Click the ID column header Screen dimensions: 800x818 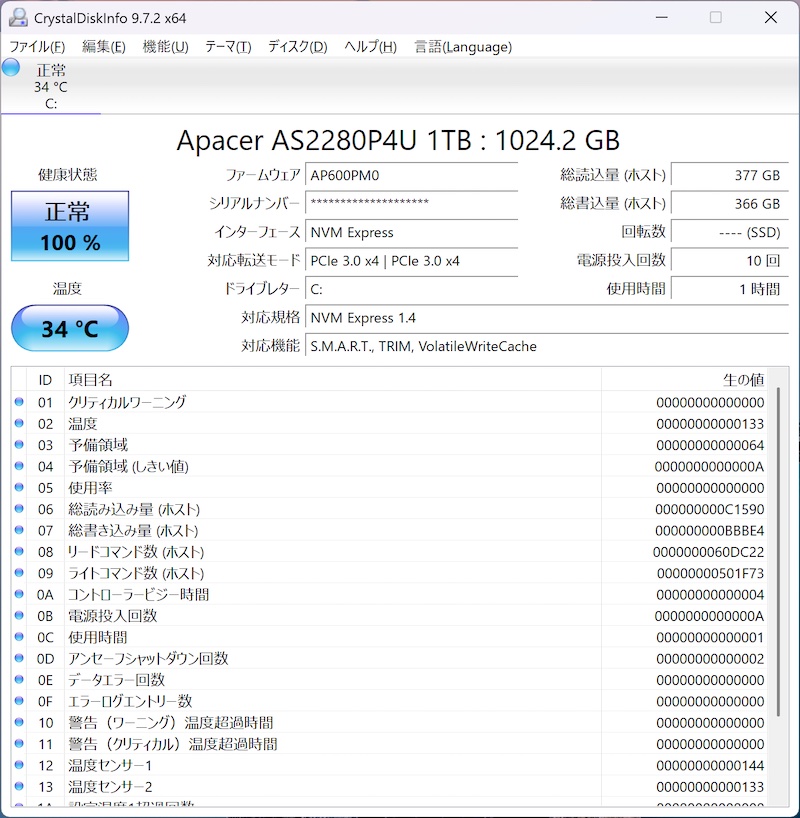point(45,380)
